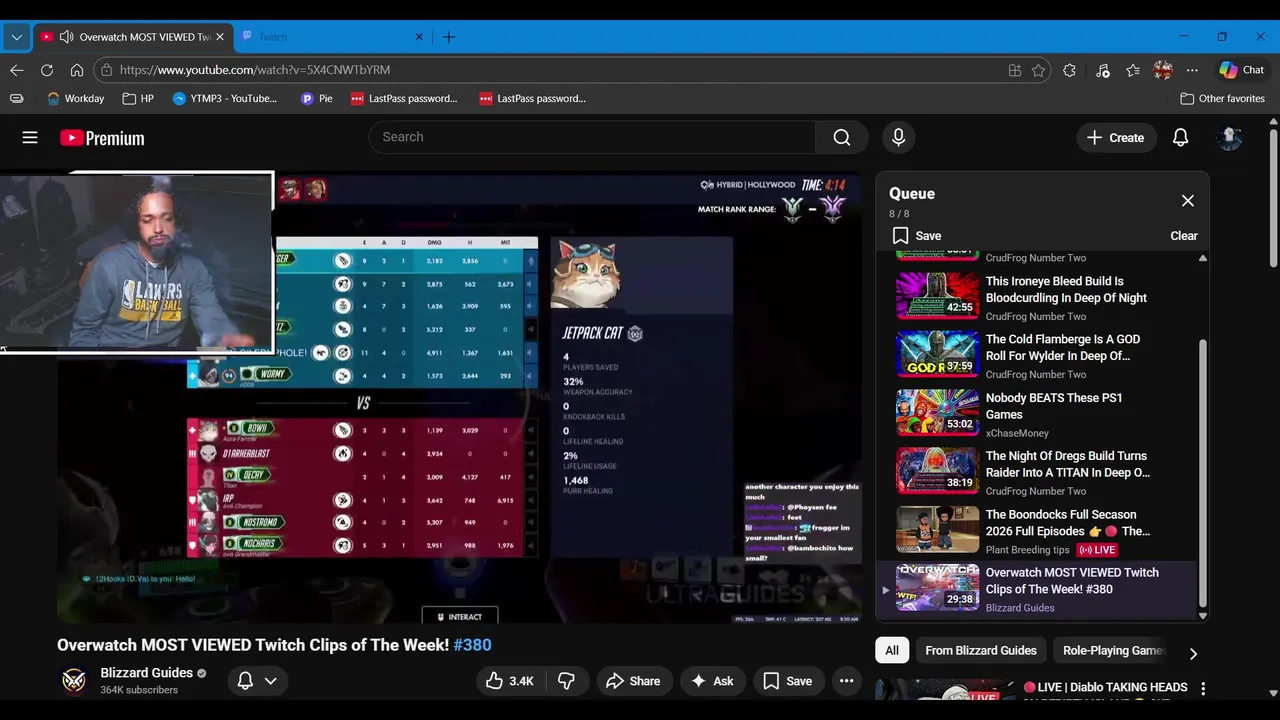Open the Pie bookmark
This screenshot has width=1280, height=720.
(x=317, y=99)
